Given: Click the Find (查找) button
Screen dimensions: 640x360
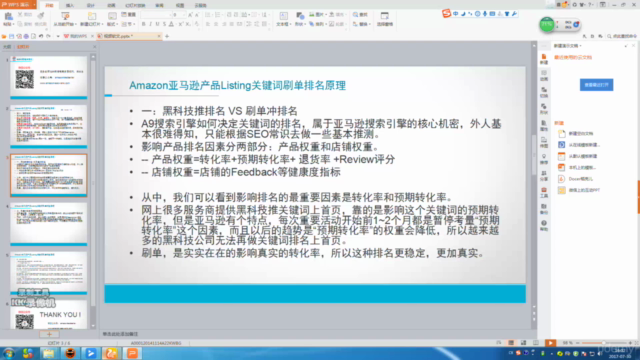Looking at the screenshot, I should [x=360, y=15].
